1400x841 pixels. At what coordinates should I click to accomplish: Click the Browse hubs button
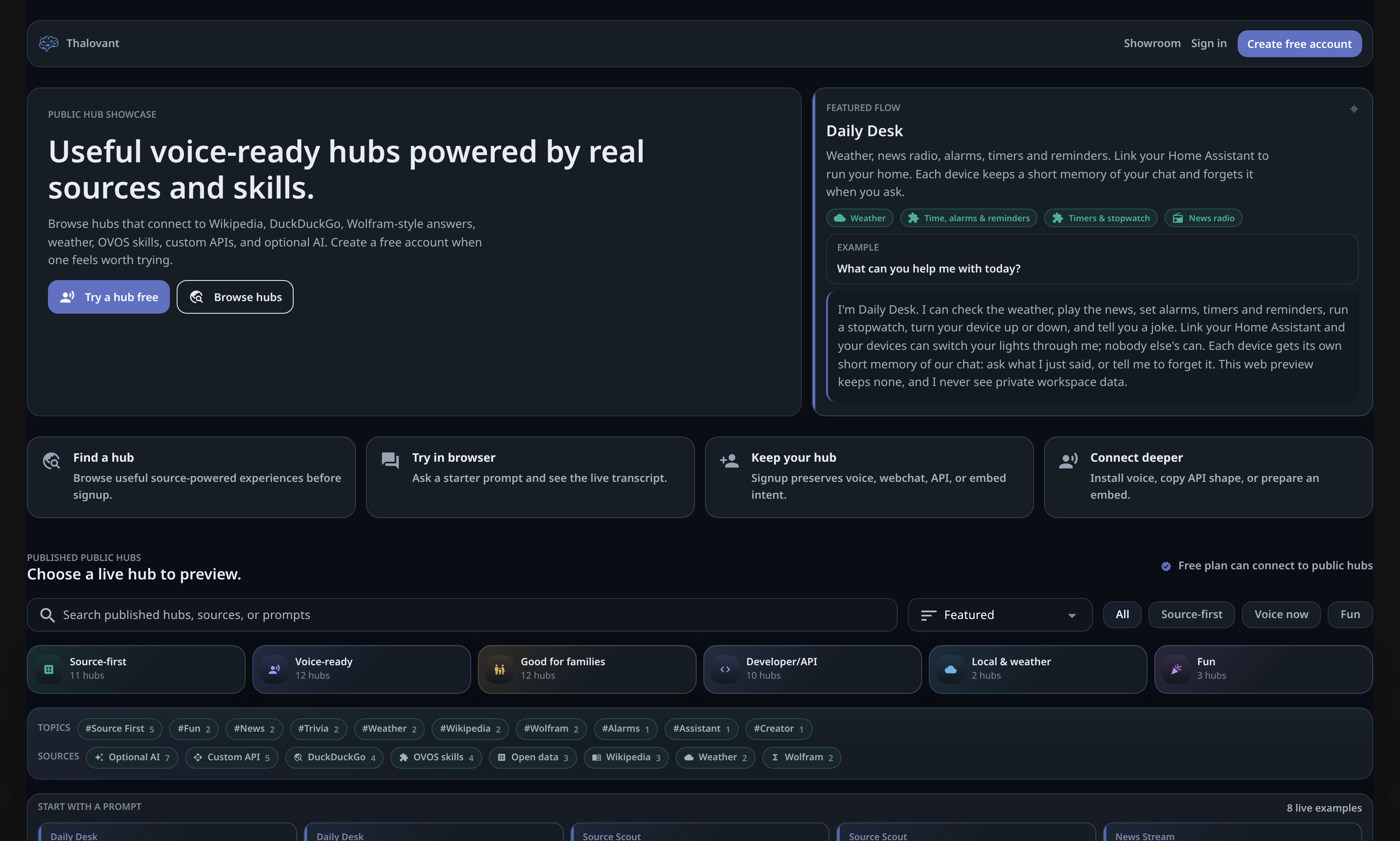click(235, 297)
